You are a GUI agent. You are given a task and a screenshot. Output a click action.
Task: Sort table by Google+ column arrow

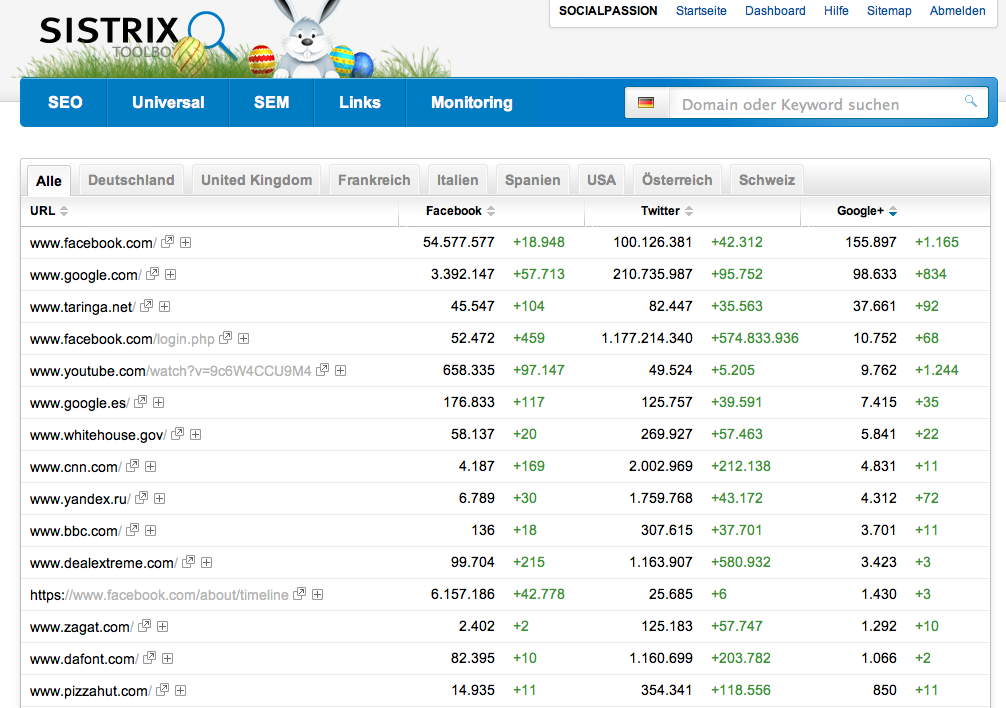[x=893, y=211]
